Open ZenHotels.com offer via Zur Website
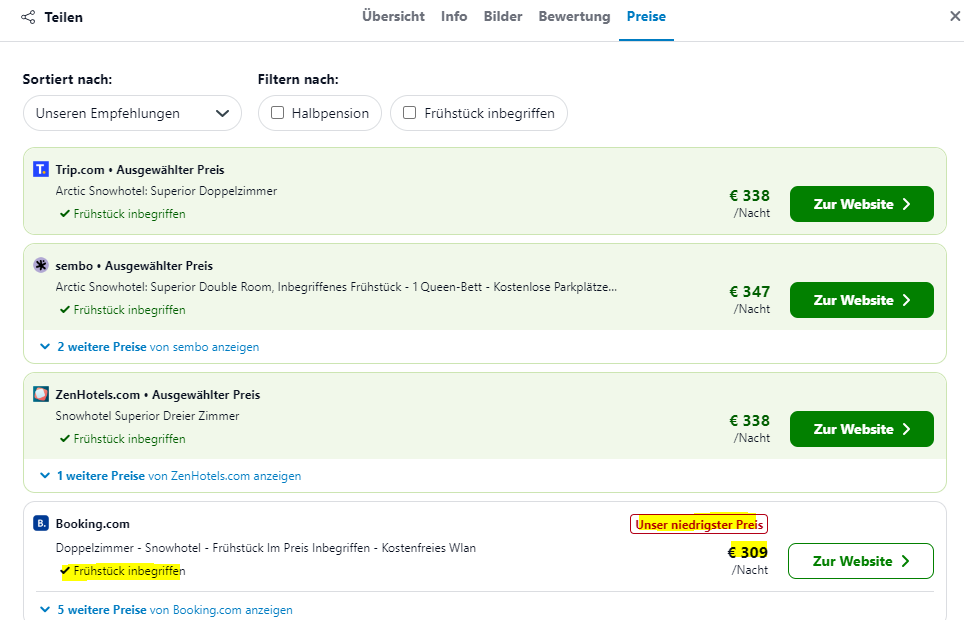Viewport: 964px width, 620px height. coord(862,429)
